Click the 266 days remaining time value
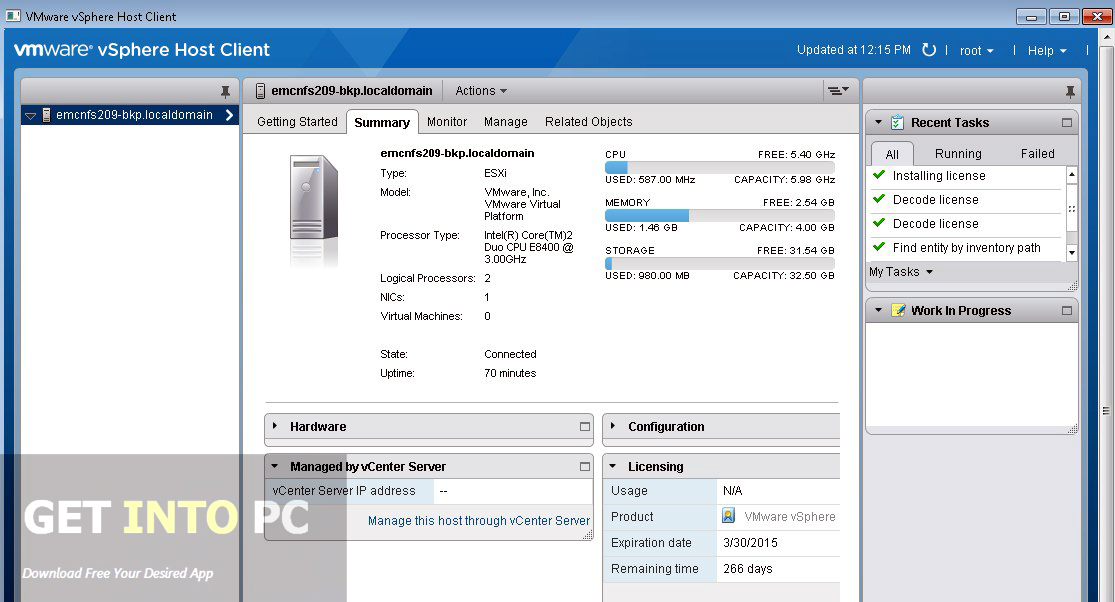Image resolution: width=1115 pixels, height=602 pixels. [747, 569]
